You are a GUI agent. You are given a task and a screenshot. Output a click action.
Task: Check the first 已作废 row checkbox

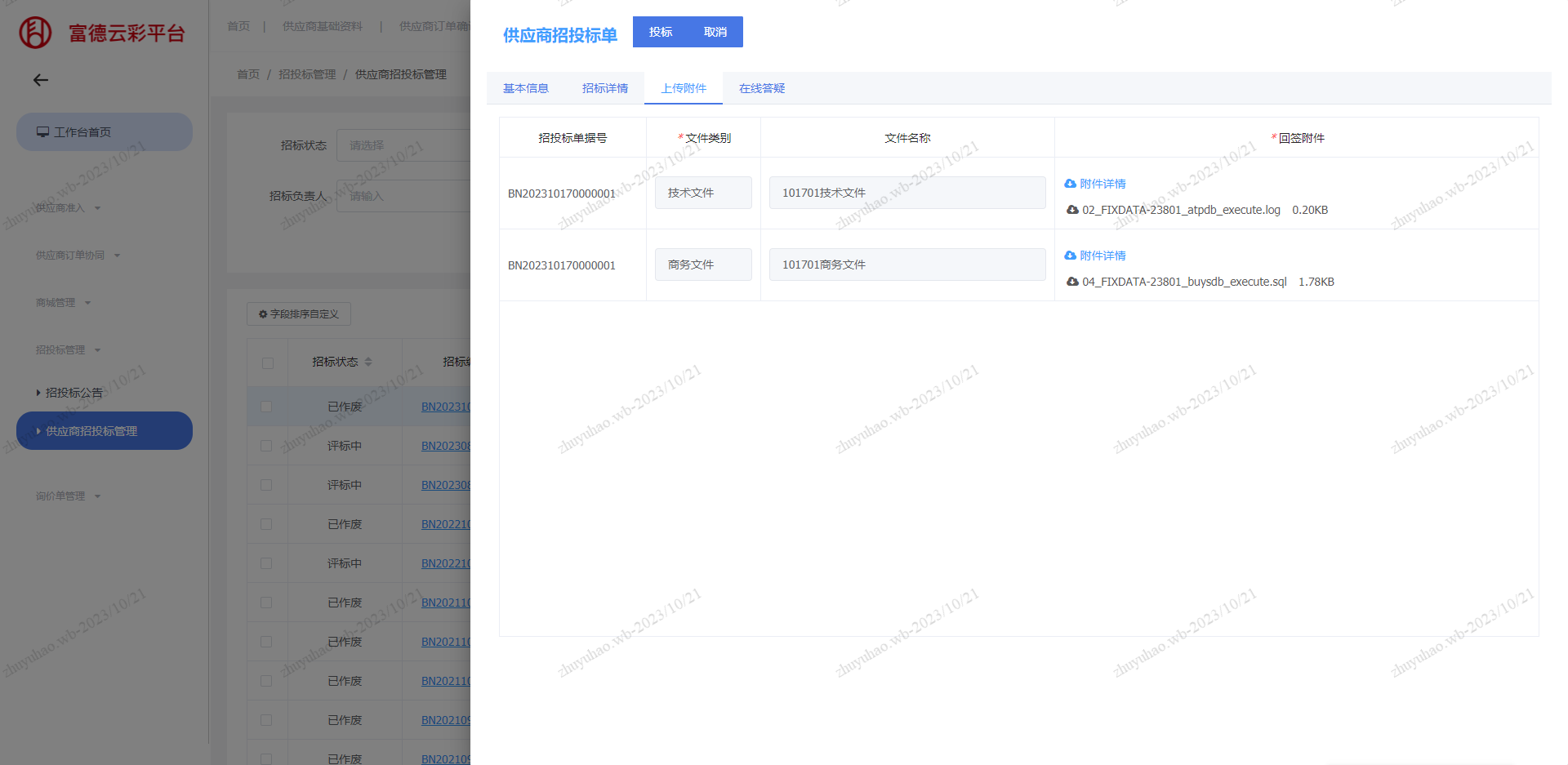(x=266, y=407)
